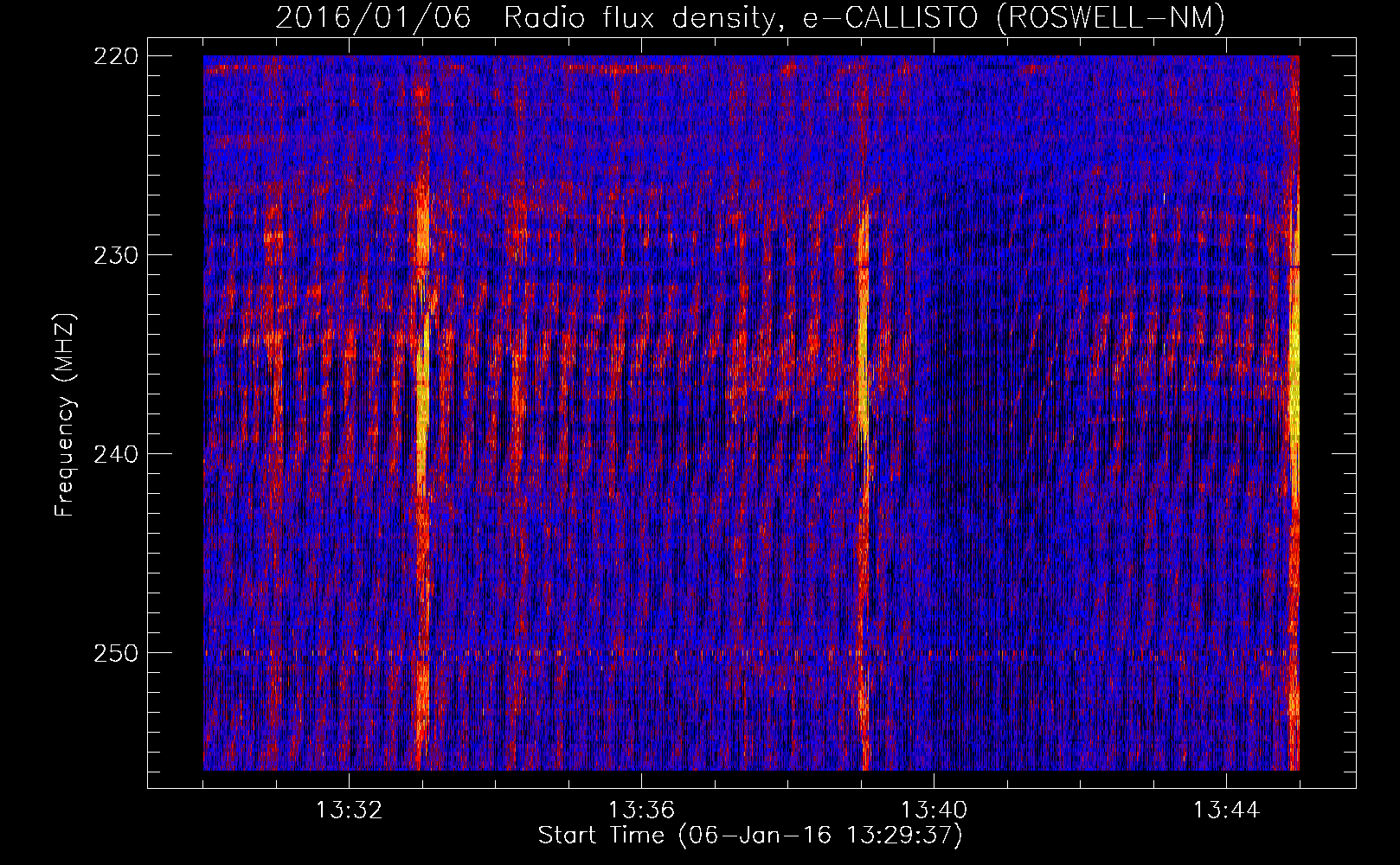
Task: Click the 13:32 time tick label
Action: click(x=349, y=811)
